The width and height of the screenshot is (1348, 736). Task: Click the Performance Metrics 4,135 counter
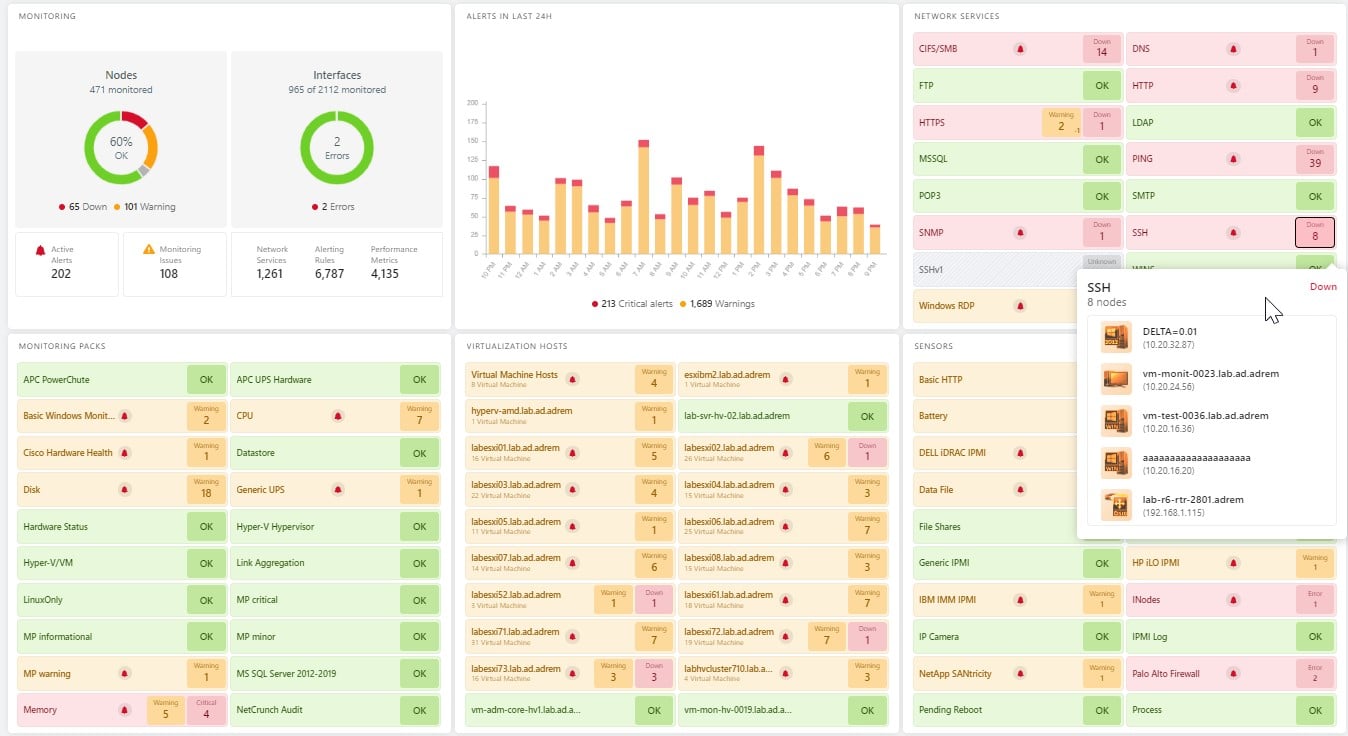(x=394, y=262)
